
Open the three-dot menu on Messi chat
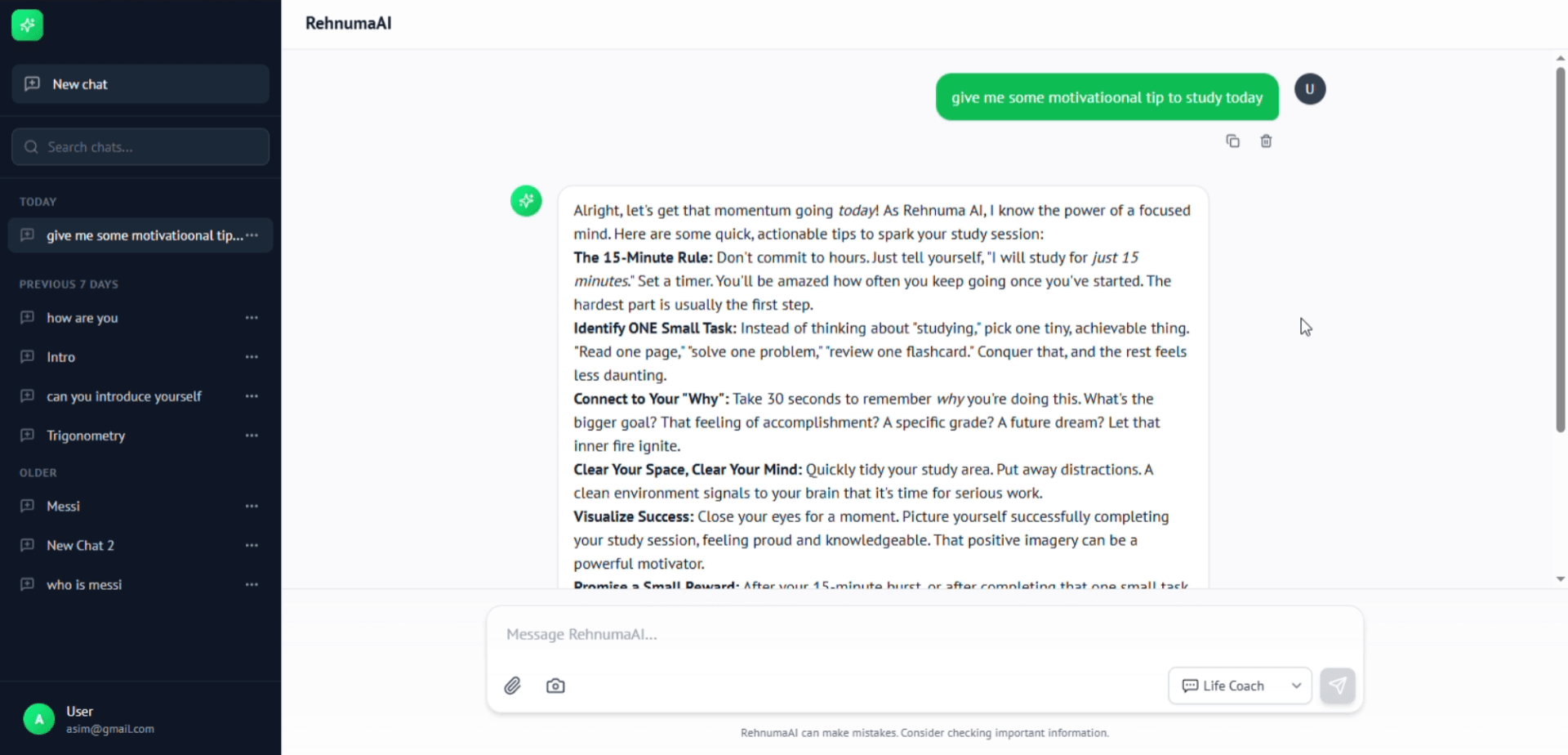[x=252, y=506]
